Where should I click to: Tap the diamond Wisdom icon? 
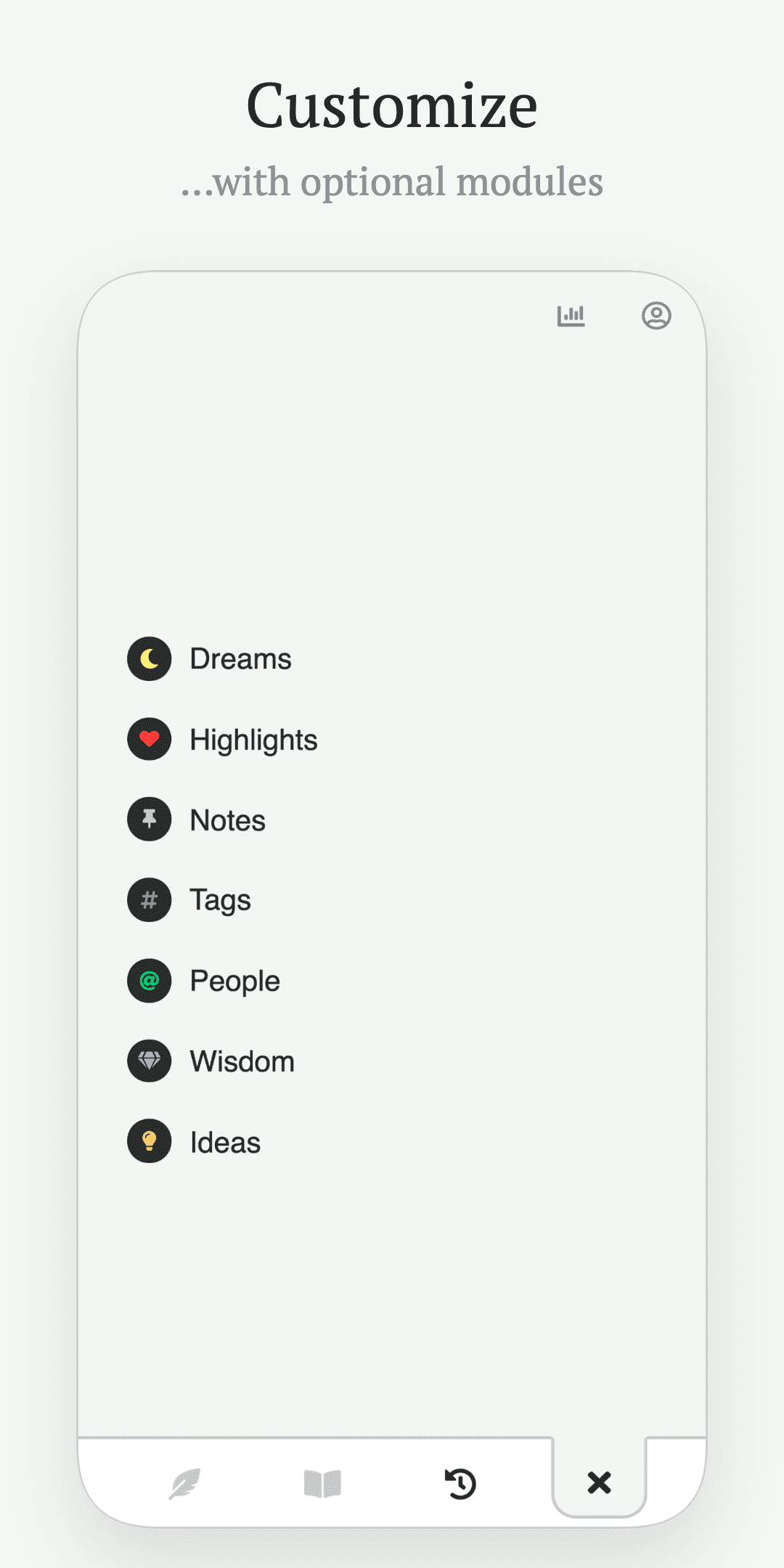click(150, 1061)
